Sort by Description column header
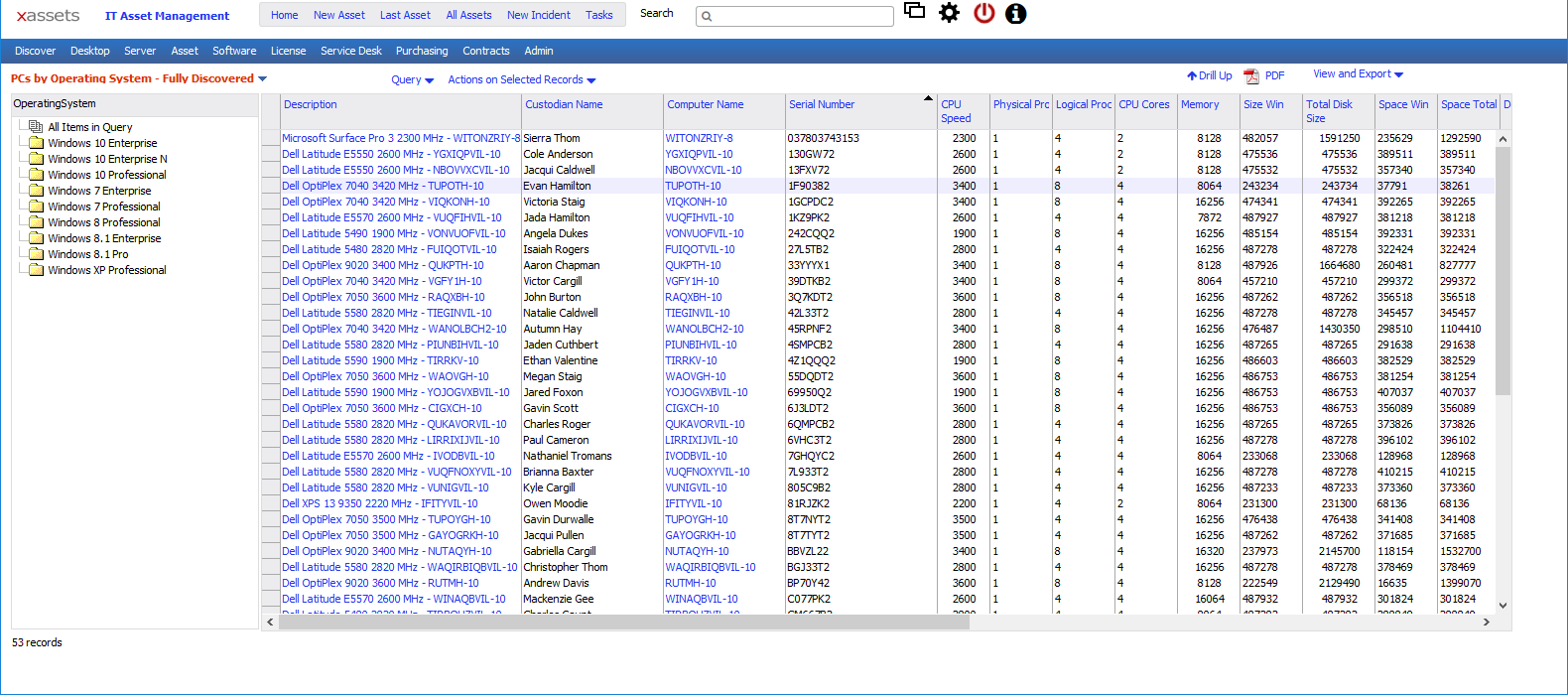Viewport: 1568px width, 695px height. click(x=310, y=104)
